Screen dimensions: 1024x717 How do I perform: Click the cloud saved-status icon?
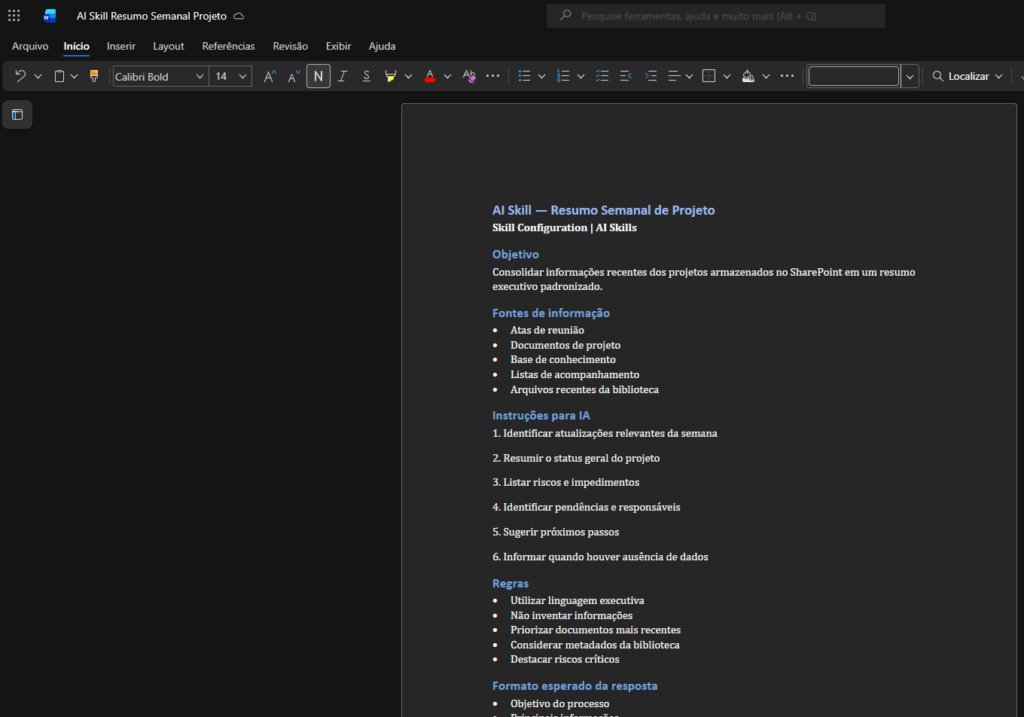(239, 16)
